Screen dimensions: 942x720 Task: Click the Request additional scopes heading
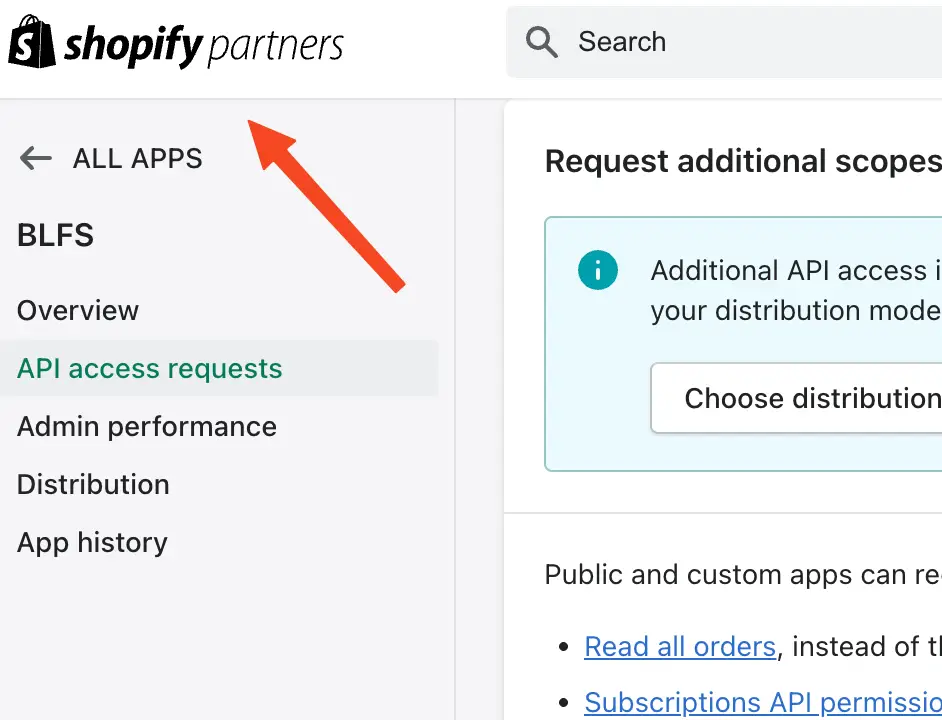(x=740, y=160)
